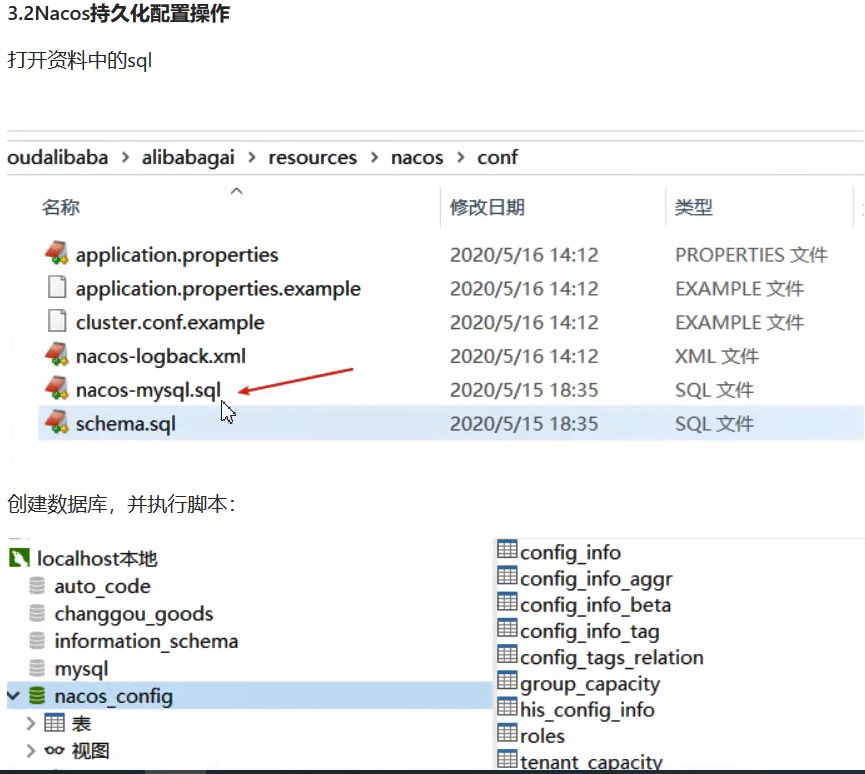Select the group_capacity table name
Image resolution: width=865 pixels, height=774 pixels.
590,684
